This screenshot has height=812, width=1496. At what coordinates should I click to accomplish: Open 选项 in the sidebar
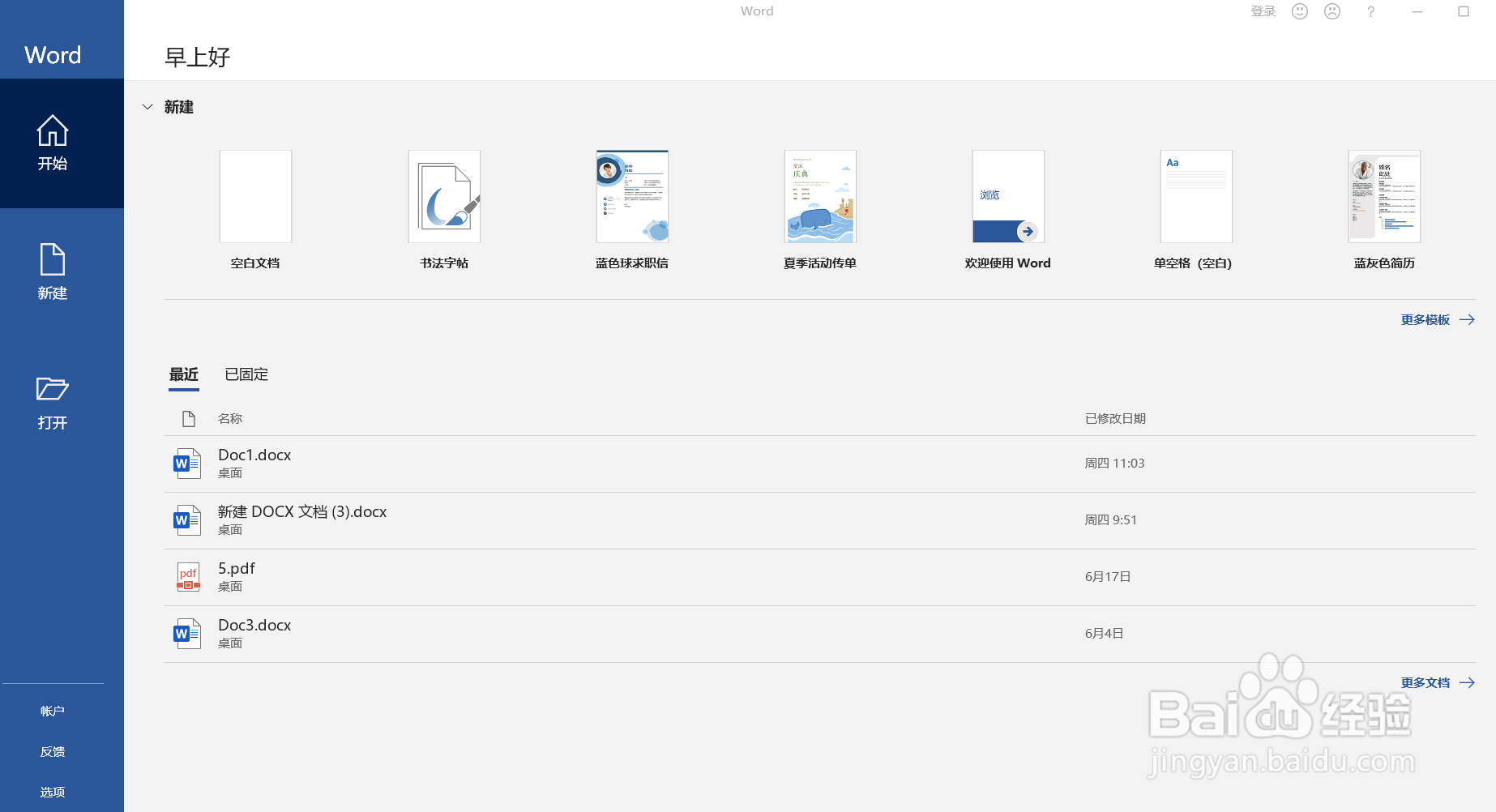[x=53, y=792]
